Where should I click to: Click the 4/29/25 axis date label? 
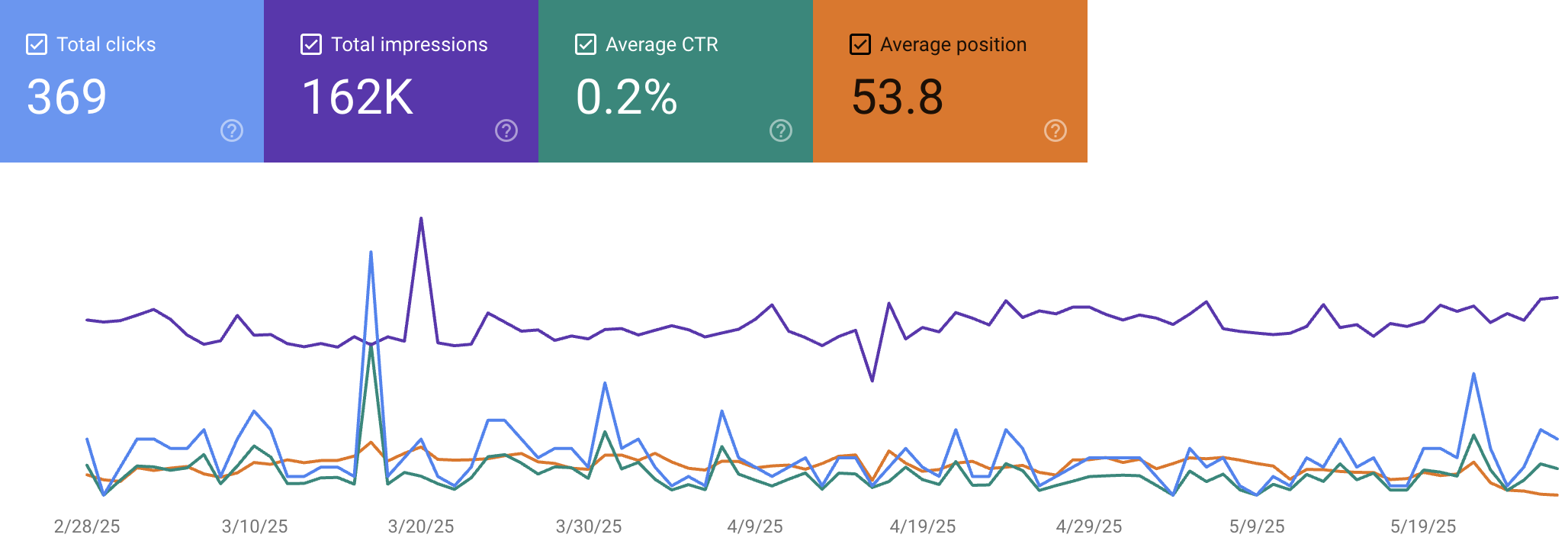(1089, 526)
